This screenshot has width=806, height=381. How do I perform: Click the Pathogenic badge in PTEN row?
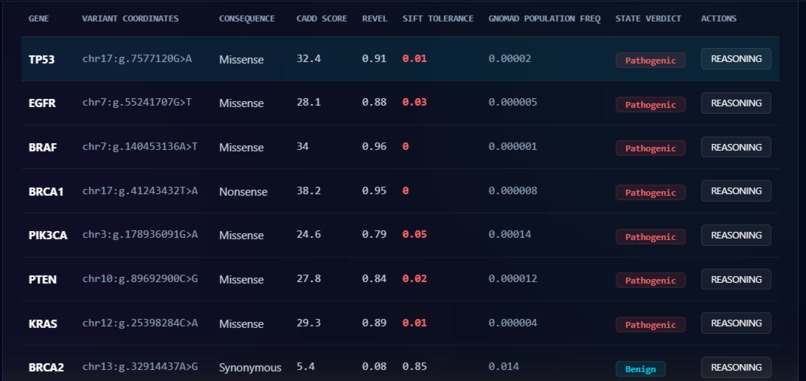tap(650, 280)
